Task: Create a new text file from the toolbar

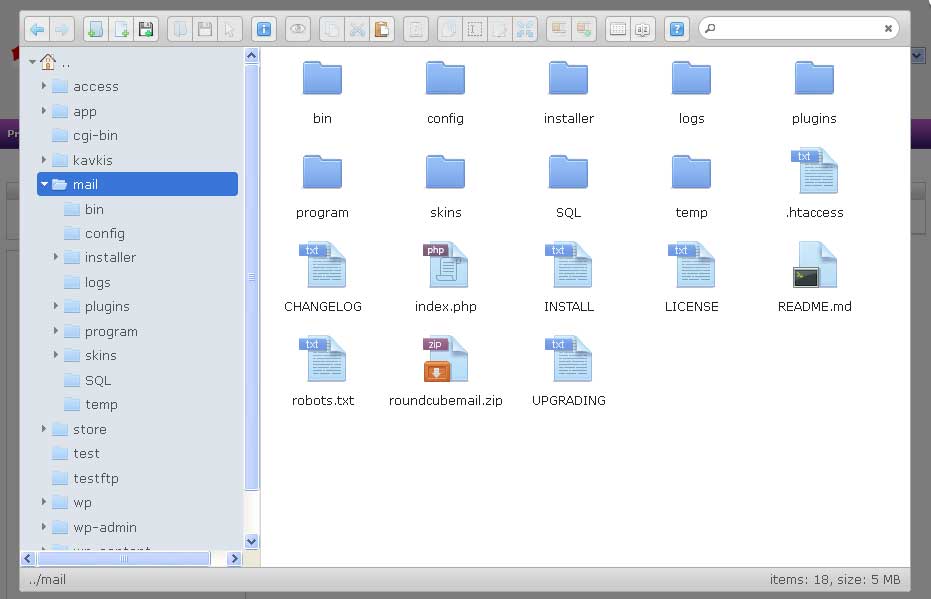Action: point(121,29)
